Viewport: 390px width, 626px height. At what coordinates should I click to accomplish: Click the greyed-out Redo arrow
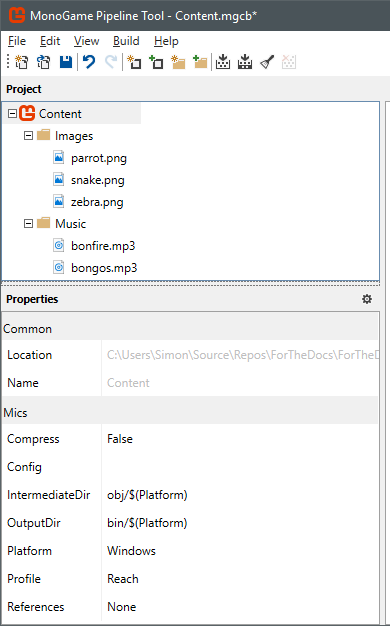coord(111,62)
